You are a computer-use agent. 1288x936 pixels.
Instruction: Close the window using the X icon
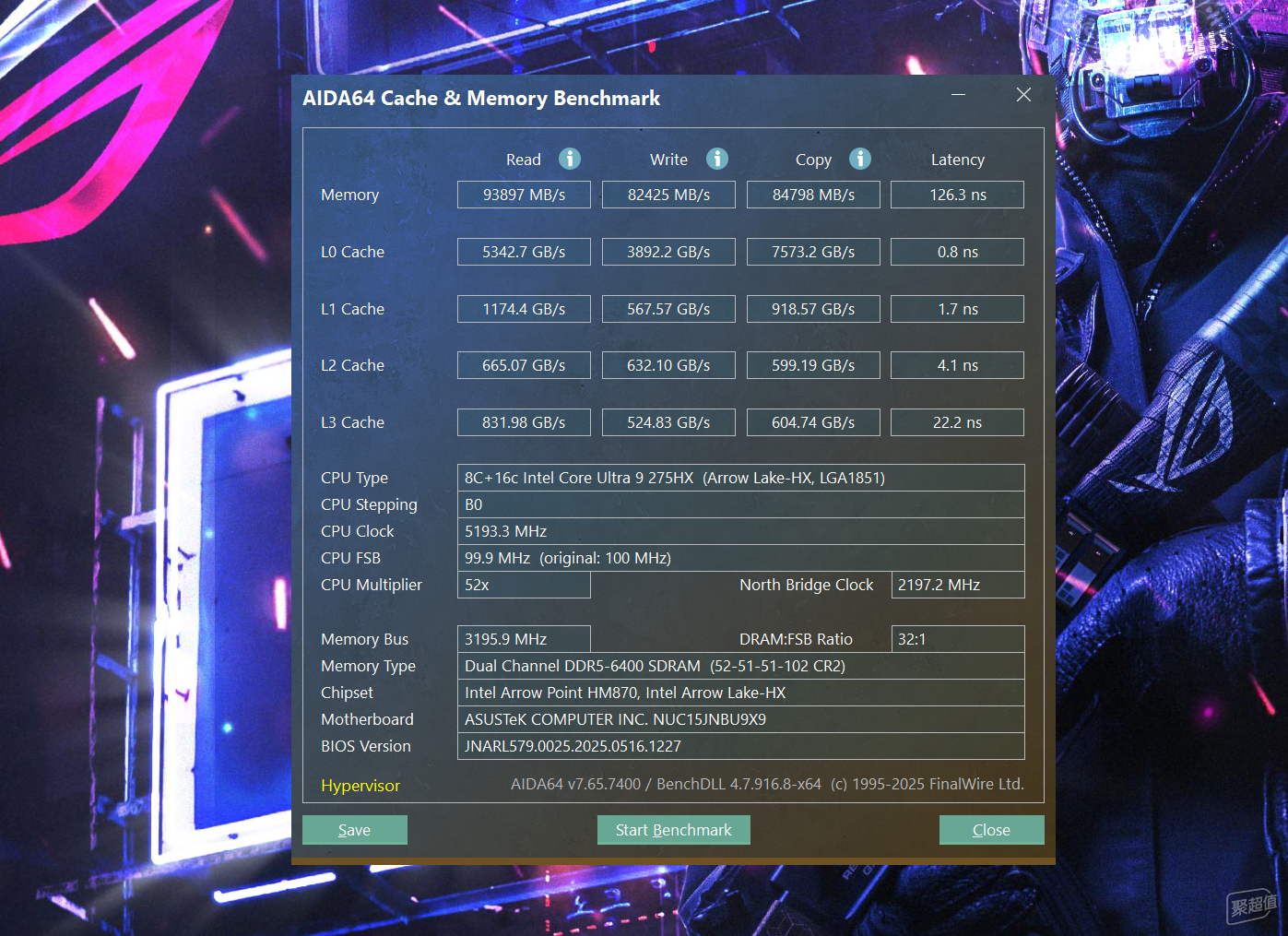(1023, 95)
